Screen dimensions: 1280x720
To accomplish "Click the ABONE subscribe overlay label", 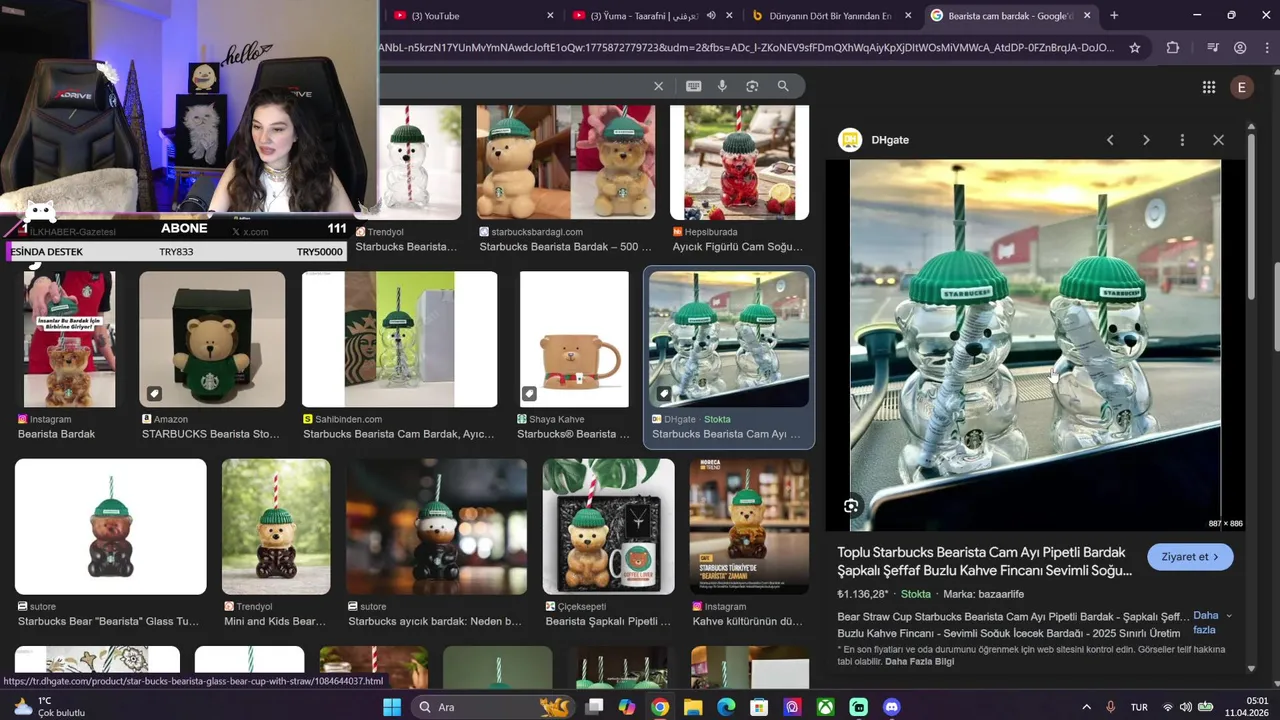I will [184, 228].
